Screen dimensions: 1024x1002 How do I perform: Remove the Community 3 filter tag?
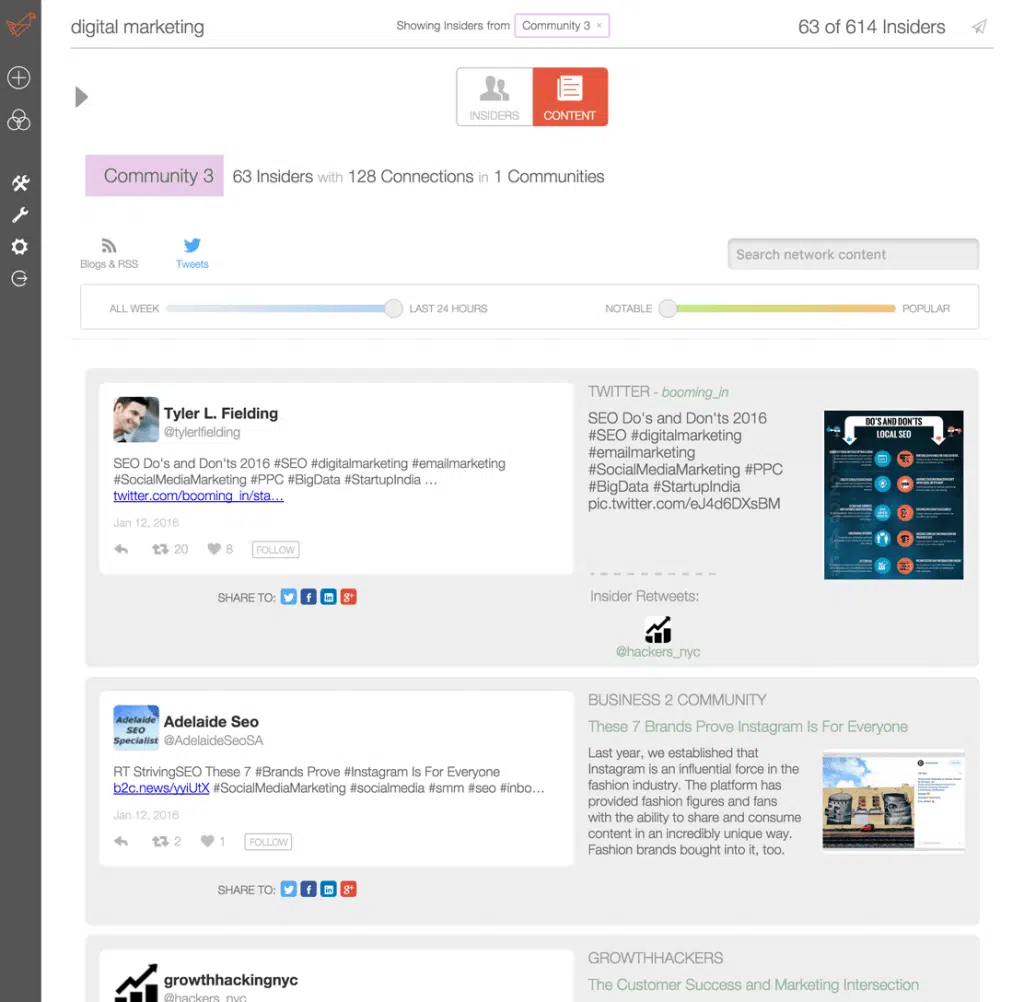click(x=599, y=25)
